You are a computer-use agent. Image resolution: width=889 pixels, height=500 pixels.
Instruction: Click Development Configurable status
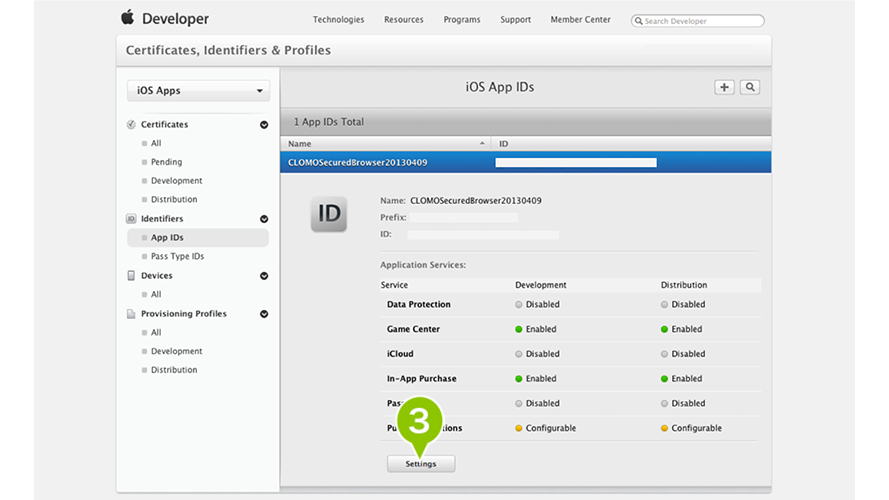coord(545,428)
